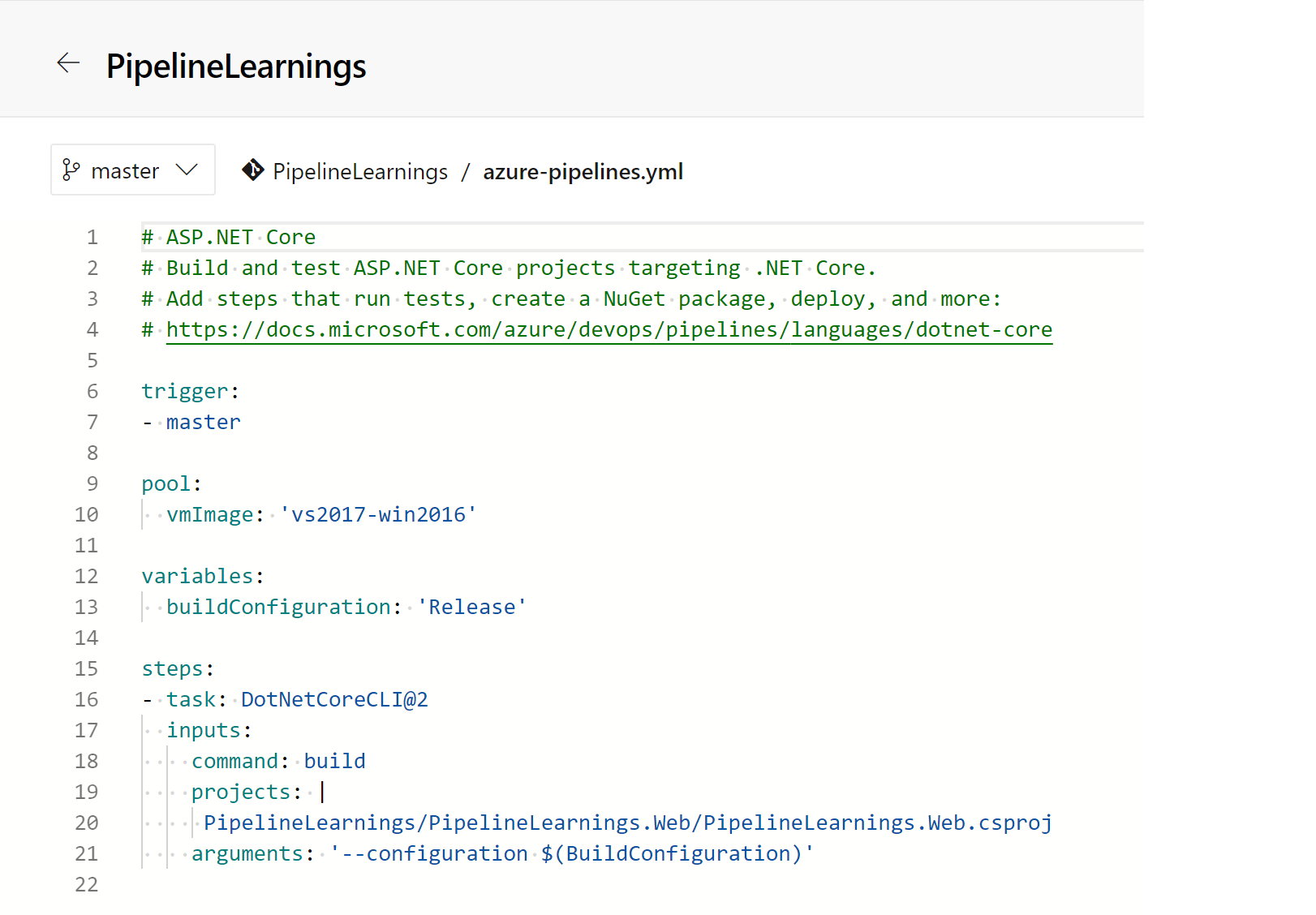Open the PipelineLearnings repository breadcrumb
This screenshot has height=915, width=1316.
pos(359,172)
